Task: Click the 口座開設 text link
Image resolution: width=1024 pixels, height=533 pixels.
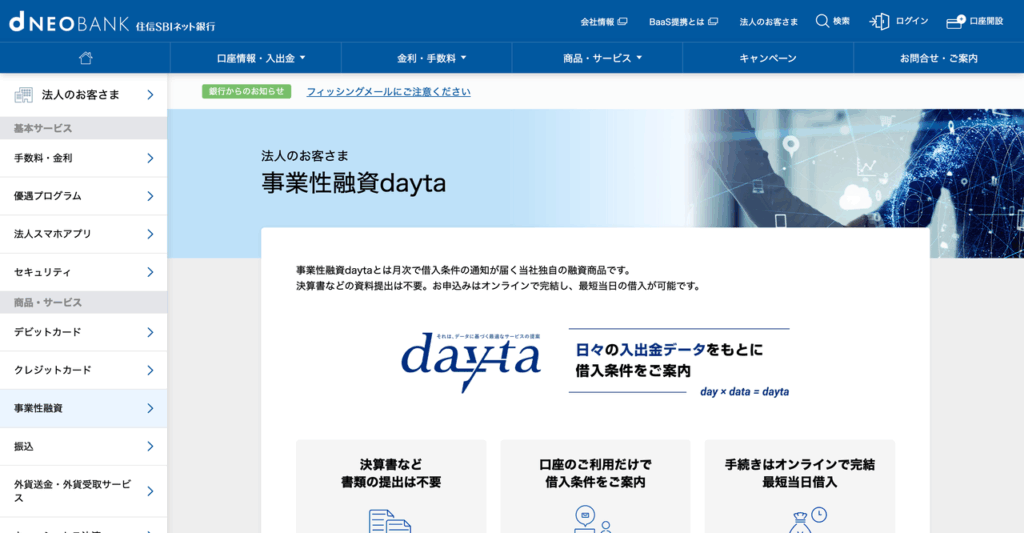Action: pos(986,21)
